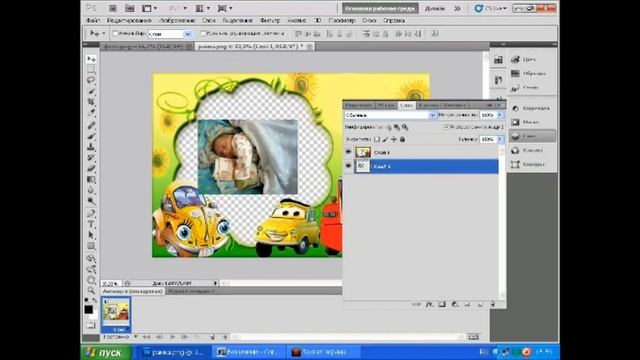This screenshot has width=640, height=360.
Task: Select the Lasso tool
Action: 91,80
